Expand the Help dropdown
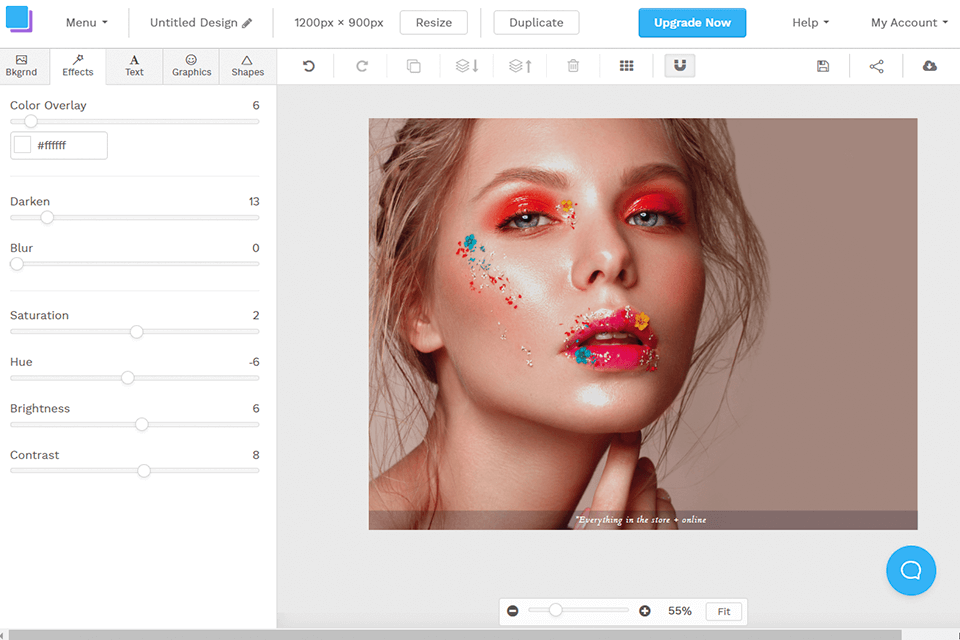960x640 pixels. pos(810,22)
